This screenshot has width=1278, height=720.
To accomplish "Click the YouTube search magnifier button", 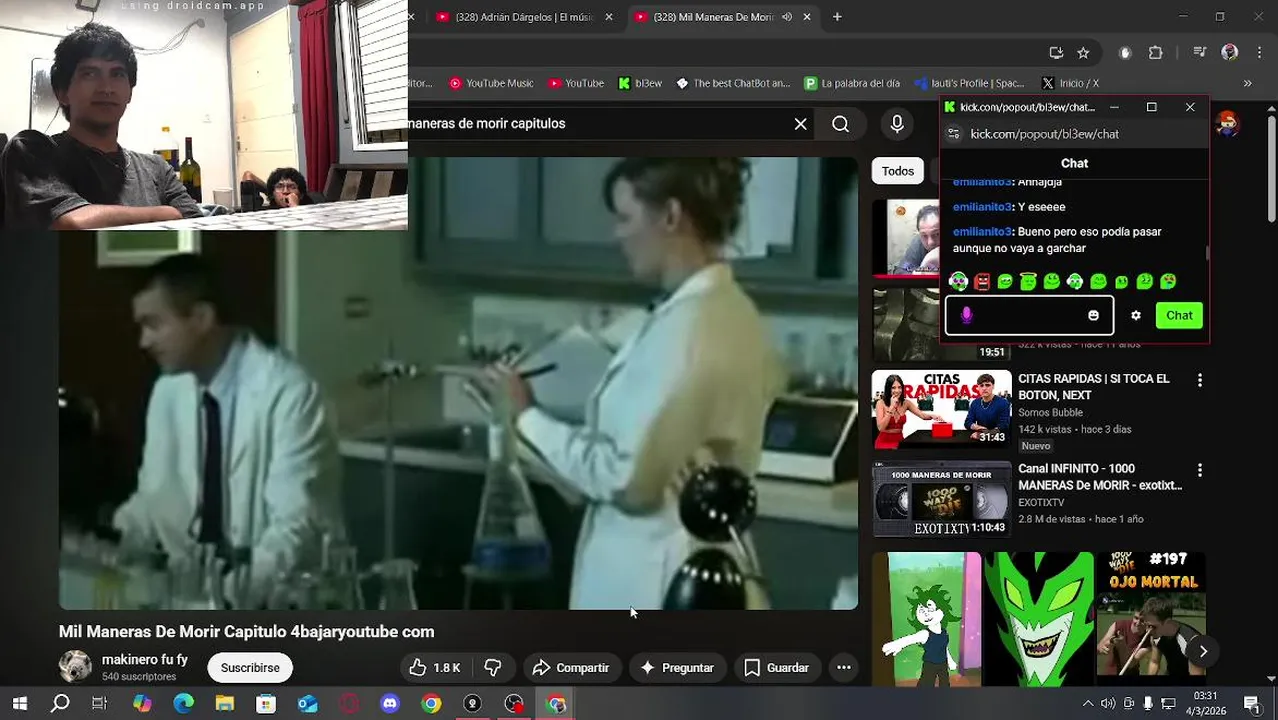I will 840,124.
